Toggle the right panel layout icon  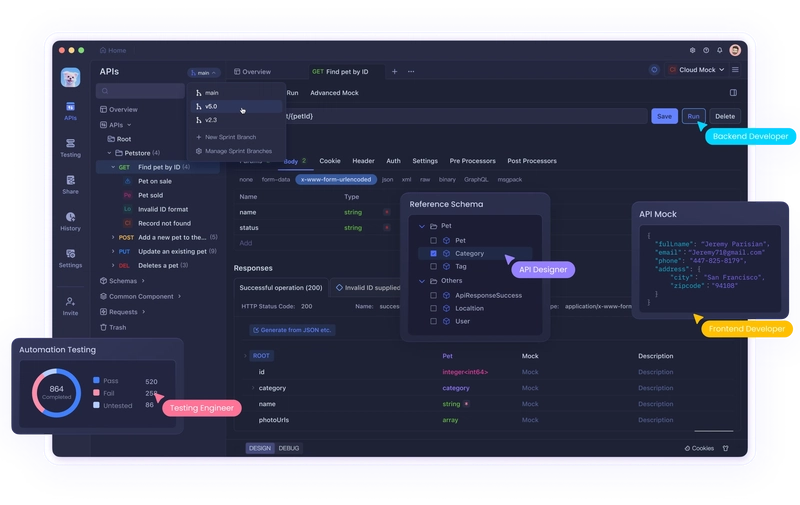(733, 92)
